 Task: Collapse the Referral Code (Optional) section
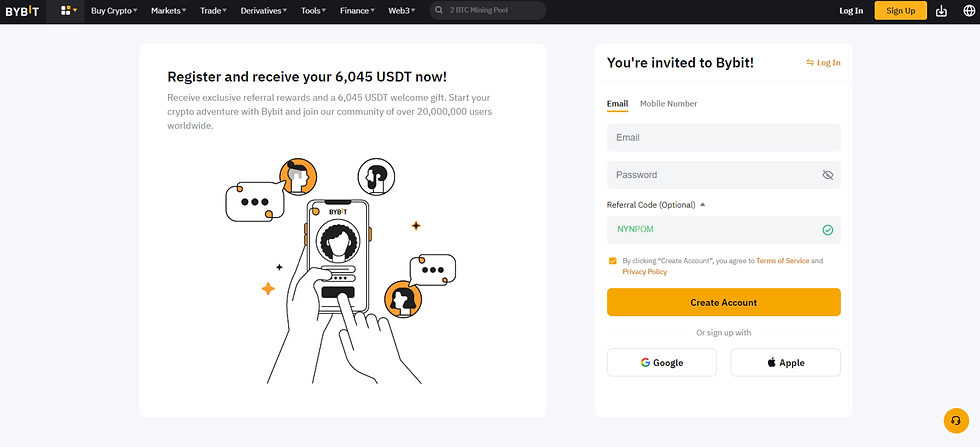point(656,204)
